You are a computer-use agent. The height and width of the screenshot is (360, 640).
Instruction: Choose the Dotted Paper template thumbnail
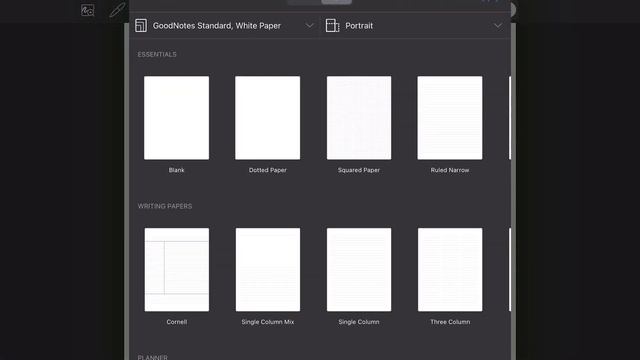pyautogui.click(x=267, y=118)
